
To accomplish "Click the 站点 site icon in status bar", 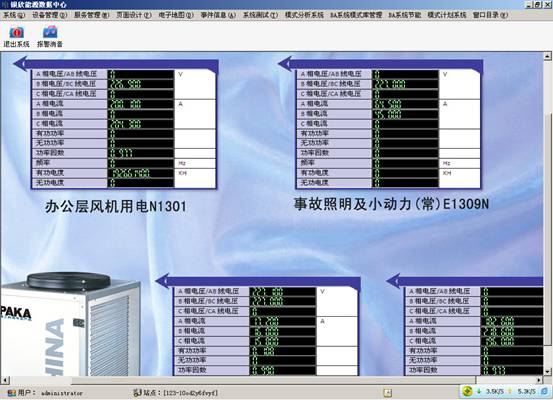I will [x=137, y=393].
